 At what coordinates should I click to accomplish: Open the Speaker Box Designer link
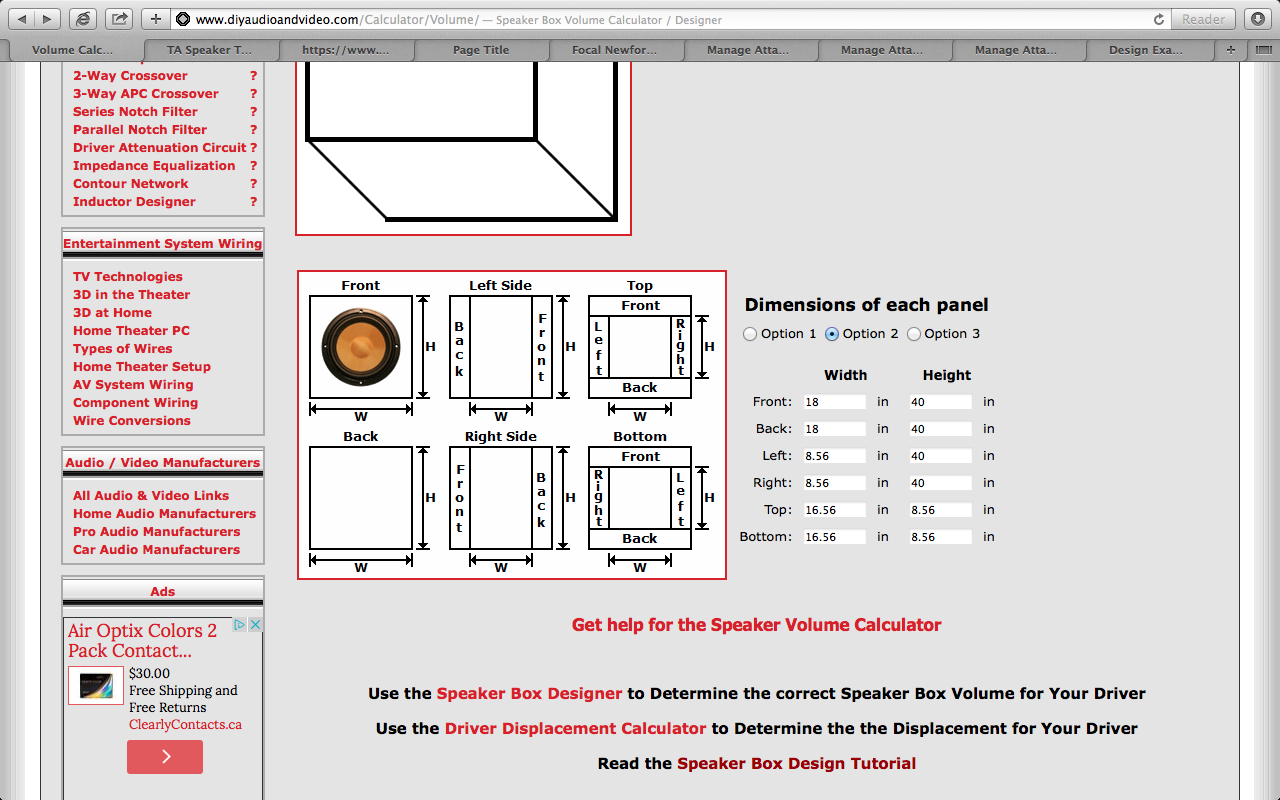(529, 693)
